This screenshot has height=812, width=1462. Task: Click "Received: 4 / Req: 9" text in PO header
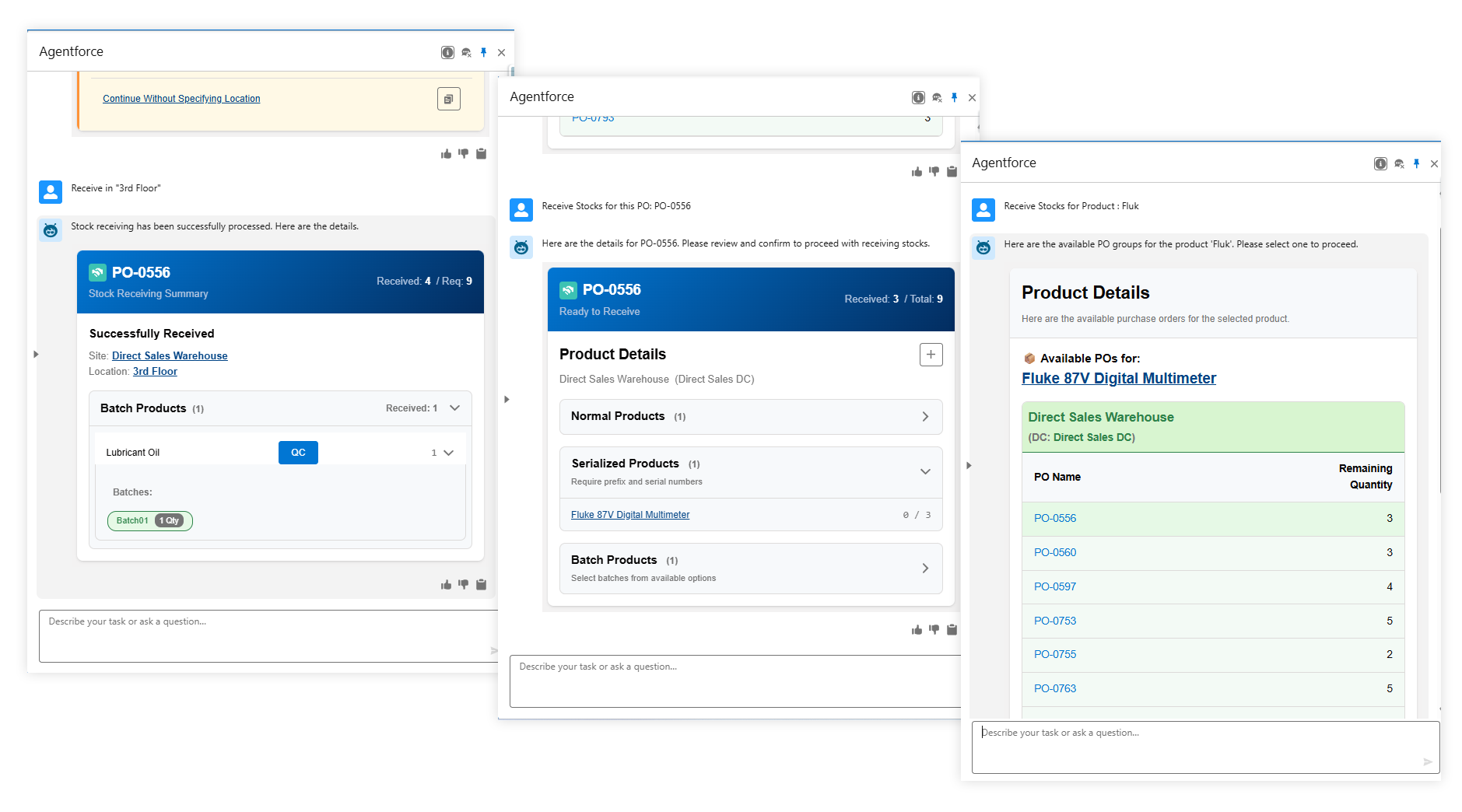(424, 282)
